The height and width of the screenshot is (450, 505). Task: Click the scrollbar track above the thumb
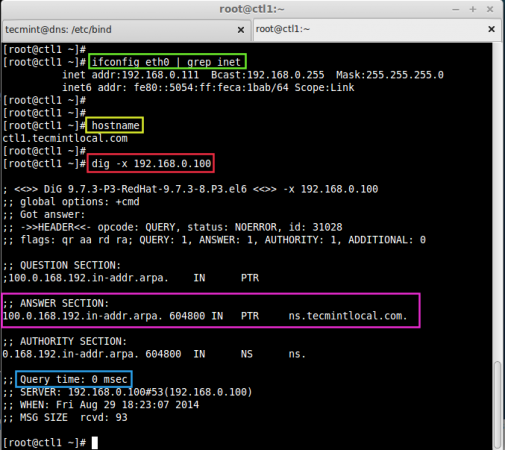tap(498, 200)
